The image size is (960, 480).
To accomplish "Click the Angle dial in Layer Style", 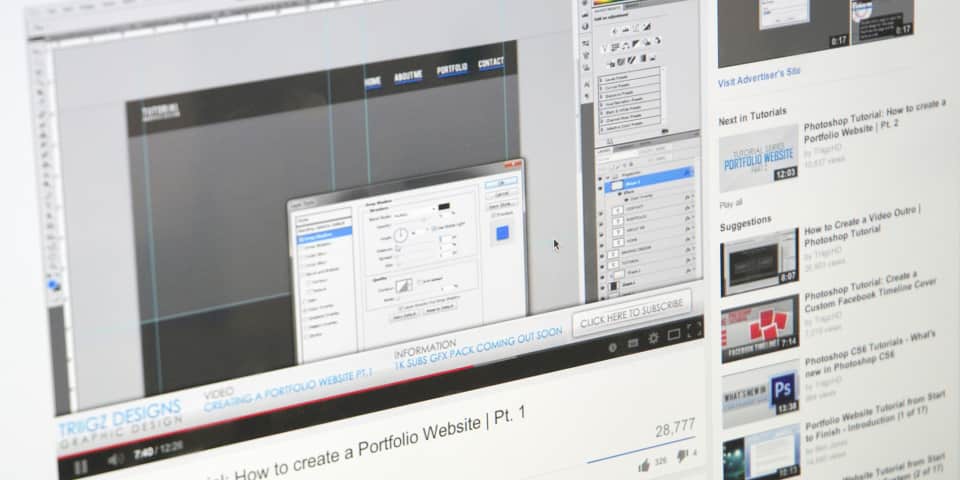I will click(x=400, y=235).
